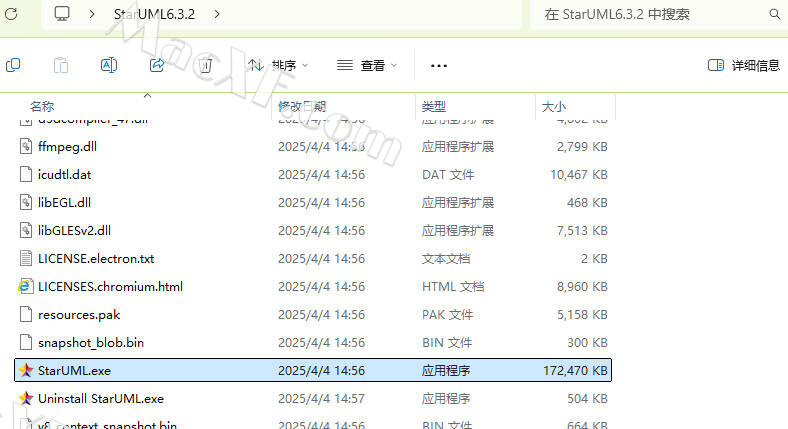Click the 8,960 KB size cell

pyautogui.click(x=582, y=287)
